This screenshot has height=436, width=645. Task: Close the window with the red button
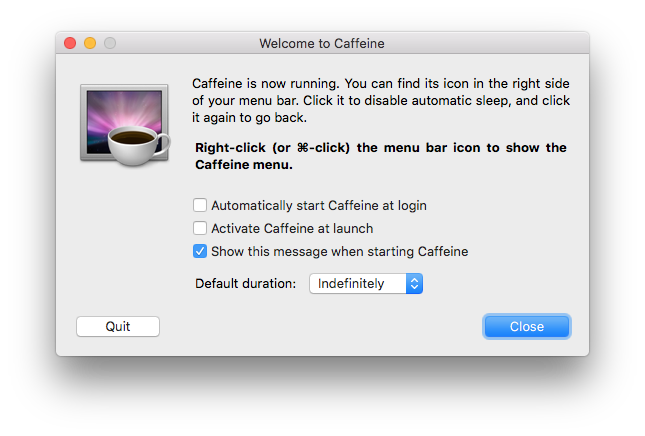pyautogui.click(x=70, y=44)
